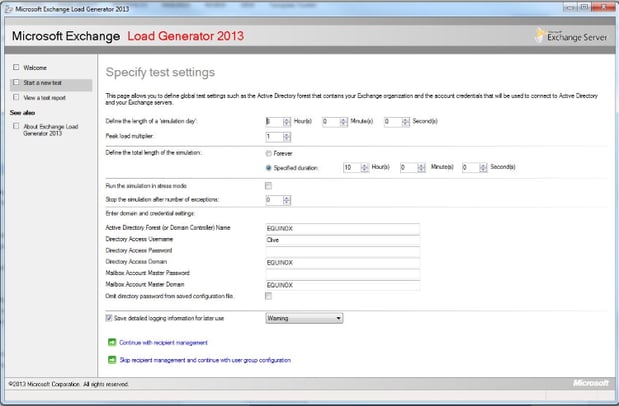Open View a test report in the sidebar
Viewport: 619px width, 406px height.
[x=44, y=98]
